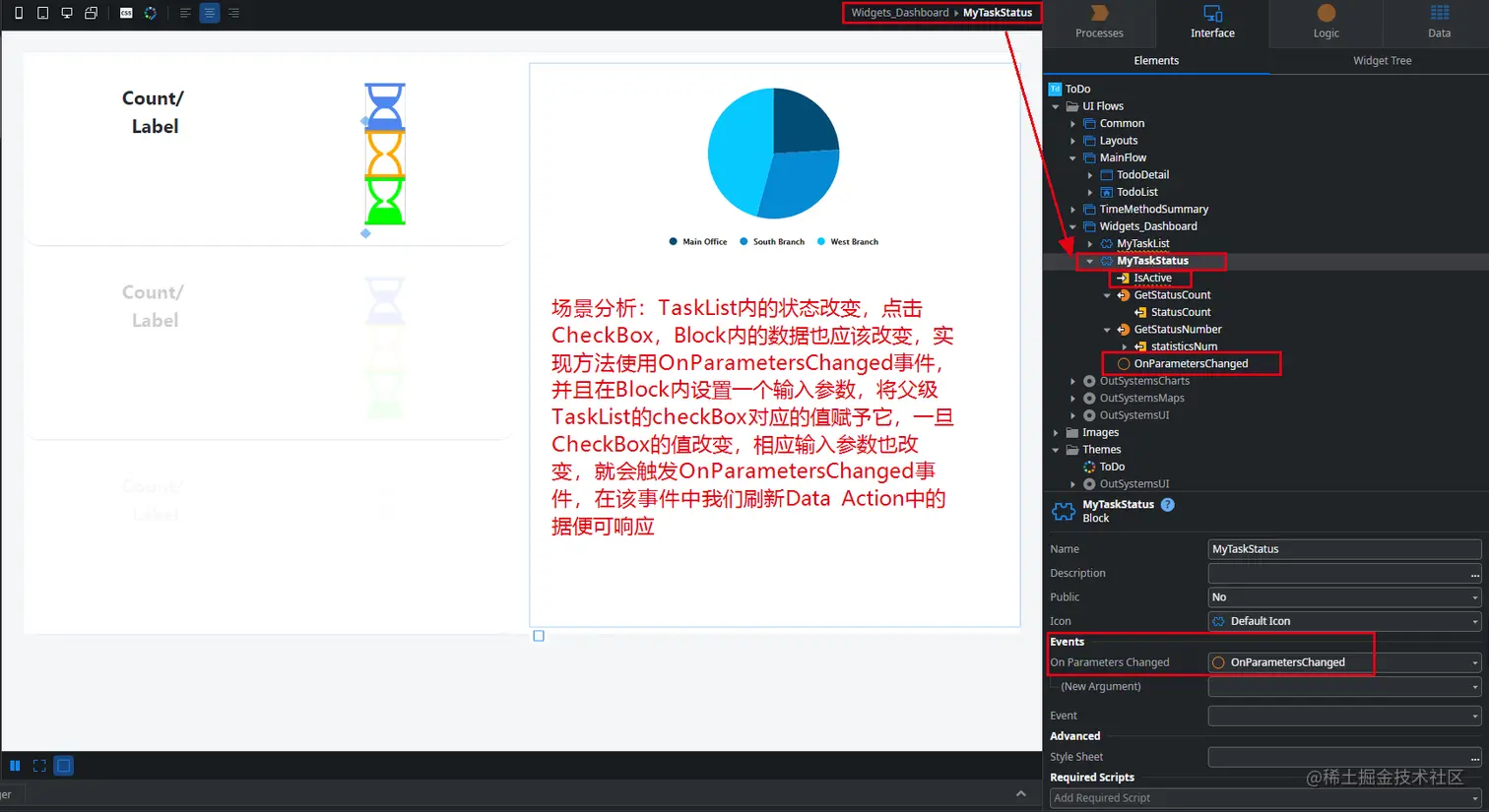Edit the Name field MyTaskStatus
1489x812 pixels.
coord(1344,549)
